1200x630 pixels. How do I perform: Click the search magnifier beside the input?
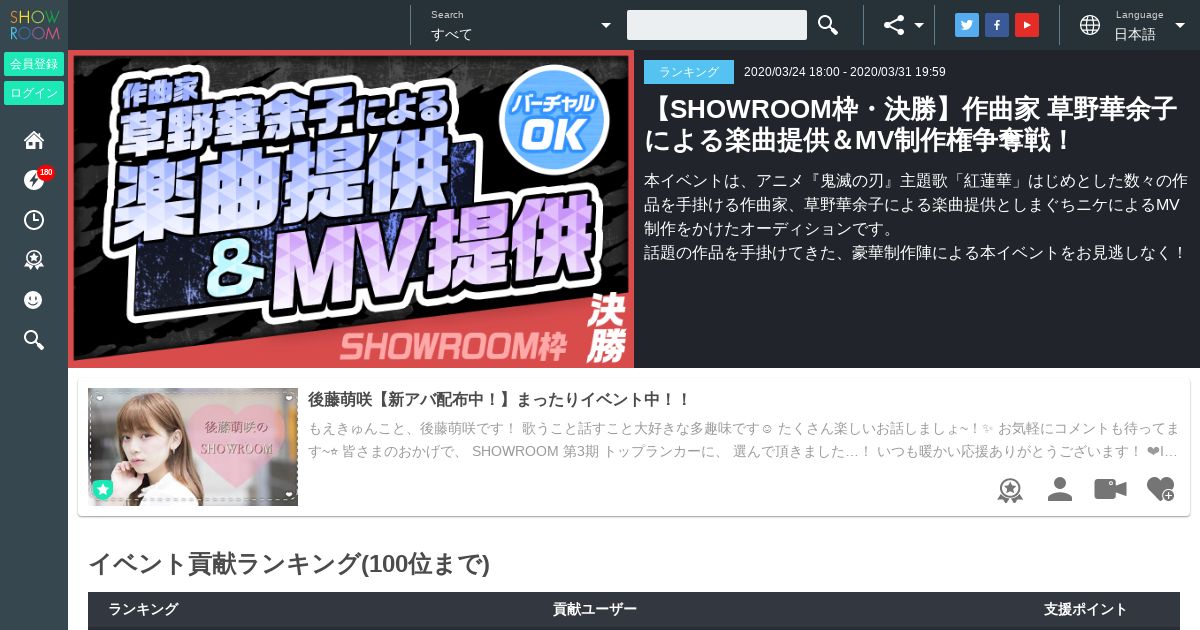827,25
